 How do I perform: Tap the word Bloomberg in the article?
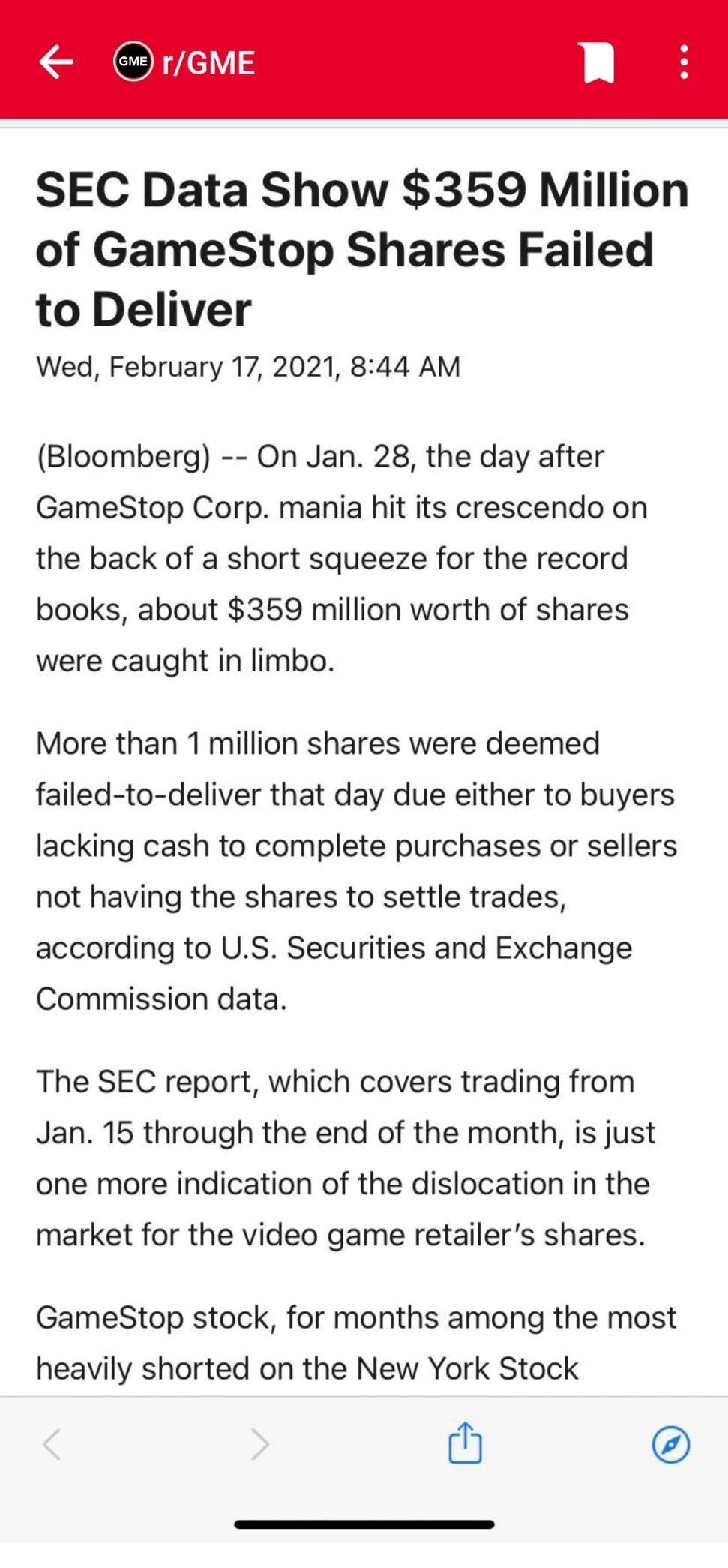click(124, 457)
